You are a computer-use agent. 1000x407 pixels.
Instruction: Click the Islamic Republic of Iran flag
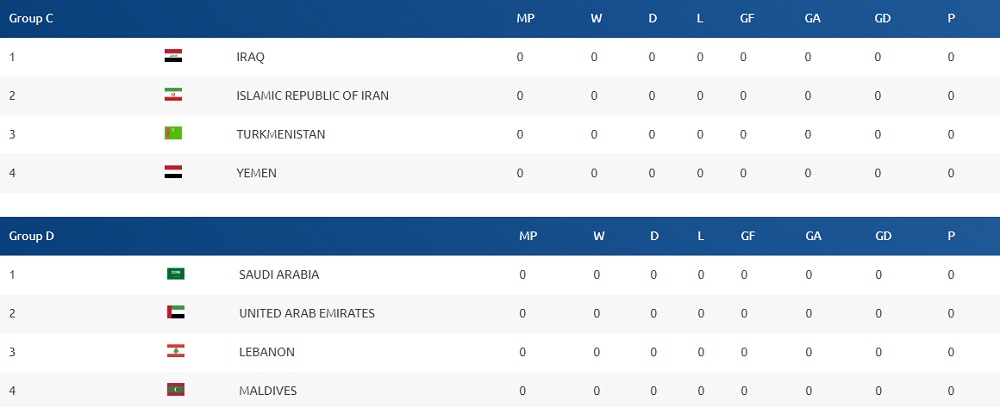173,95
